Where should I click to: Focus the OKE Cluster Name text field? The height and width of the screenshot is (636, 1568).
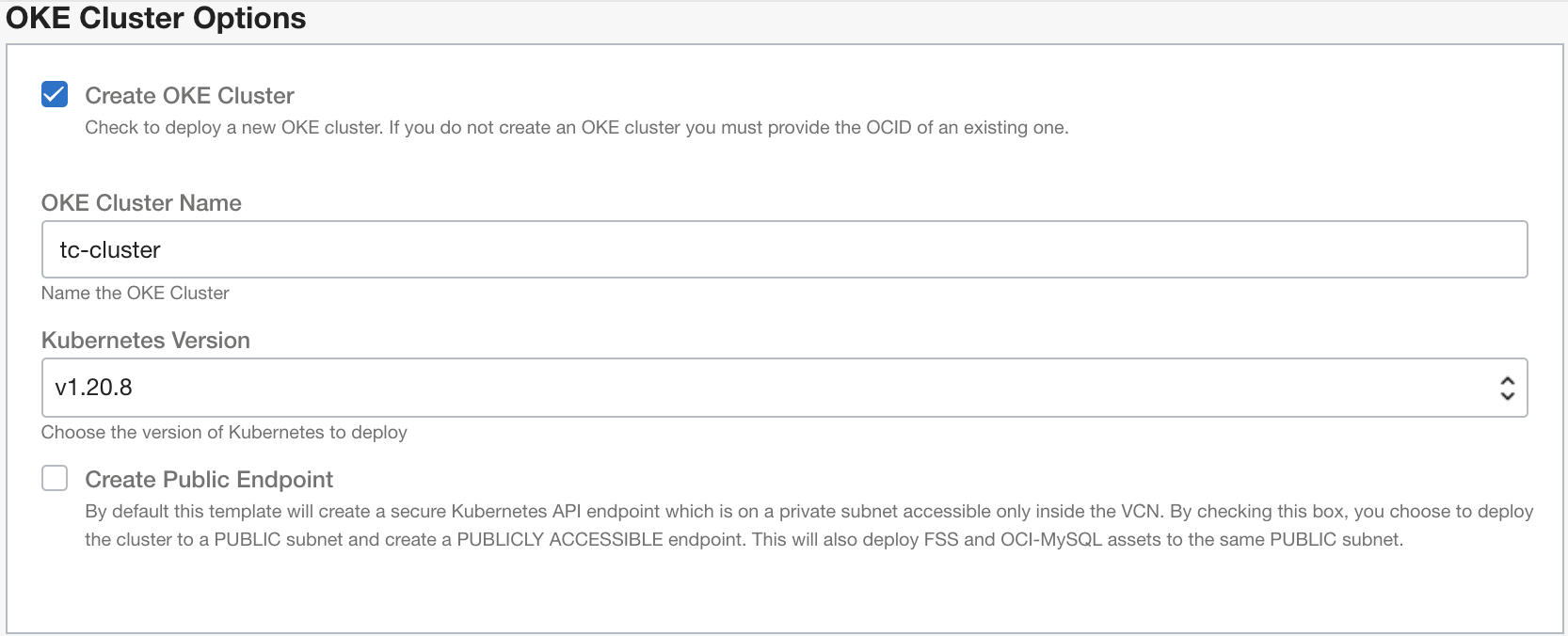tap(784, 249)
